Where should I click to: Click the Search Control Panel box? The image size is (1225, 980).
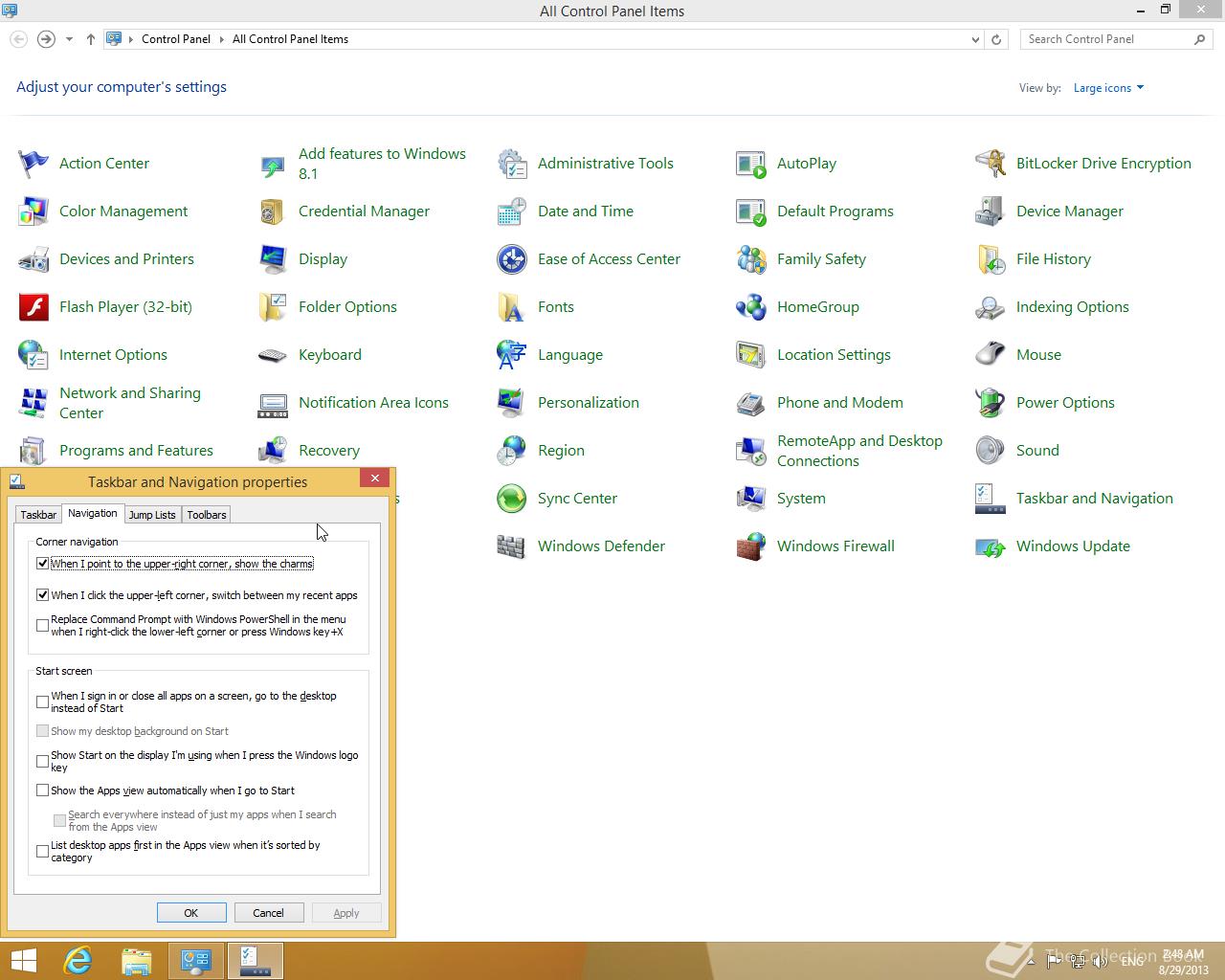point(1107,39)
